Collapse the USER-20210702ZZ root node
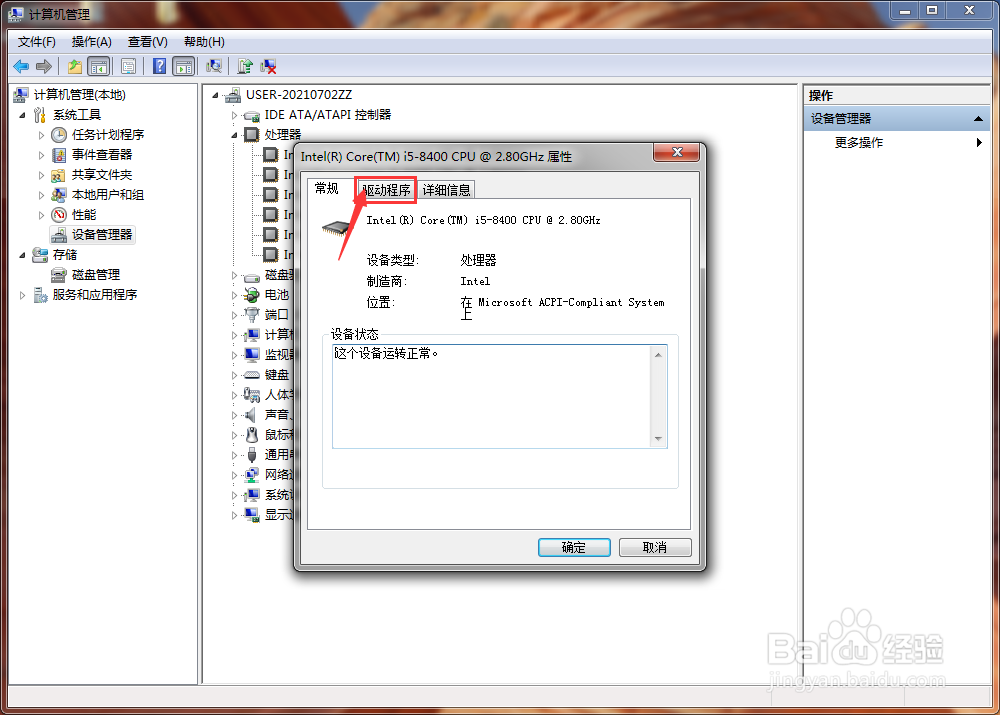This screenshot has width=1000, height=715. (216, 96)
